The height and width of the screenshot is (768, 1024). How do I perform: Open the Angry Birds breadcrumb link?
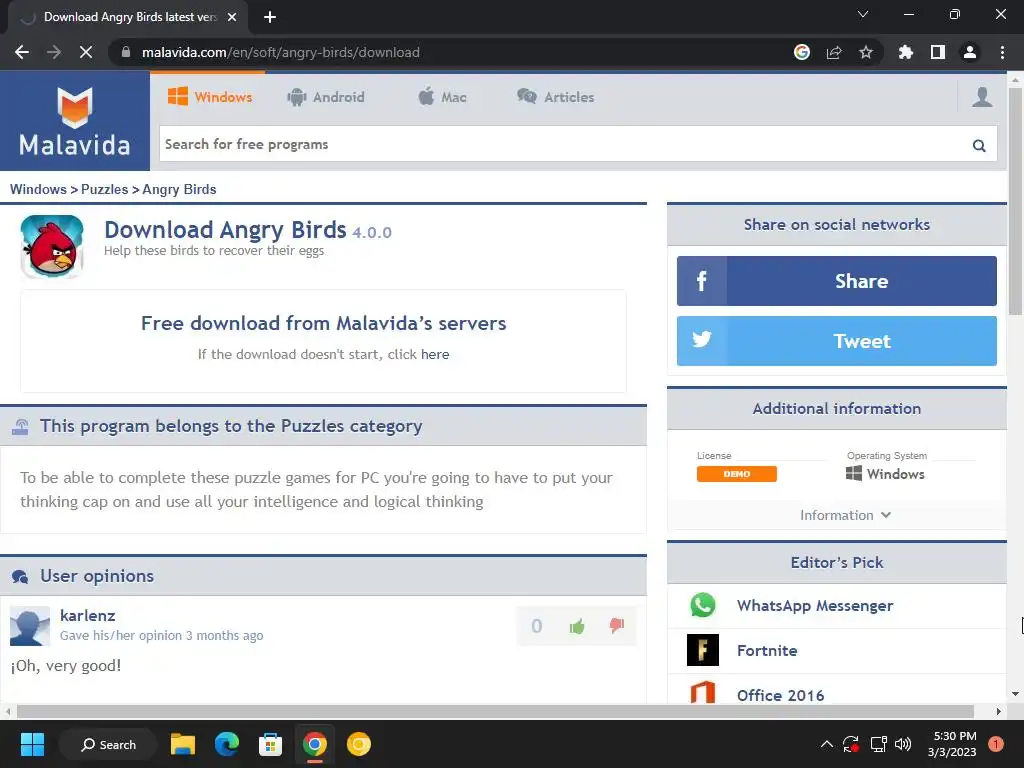coord(179,189)
